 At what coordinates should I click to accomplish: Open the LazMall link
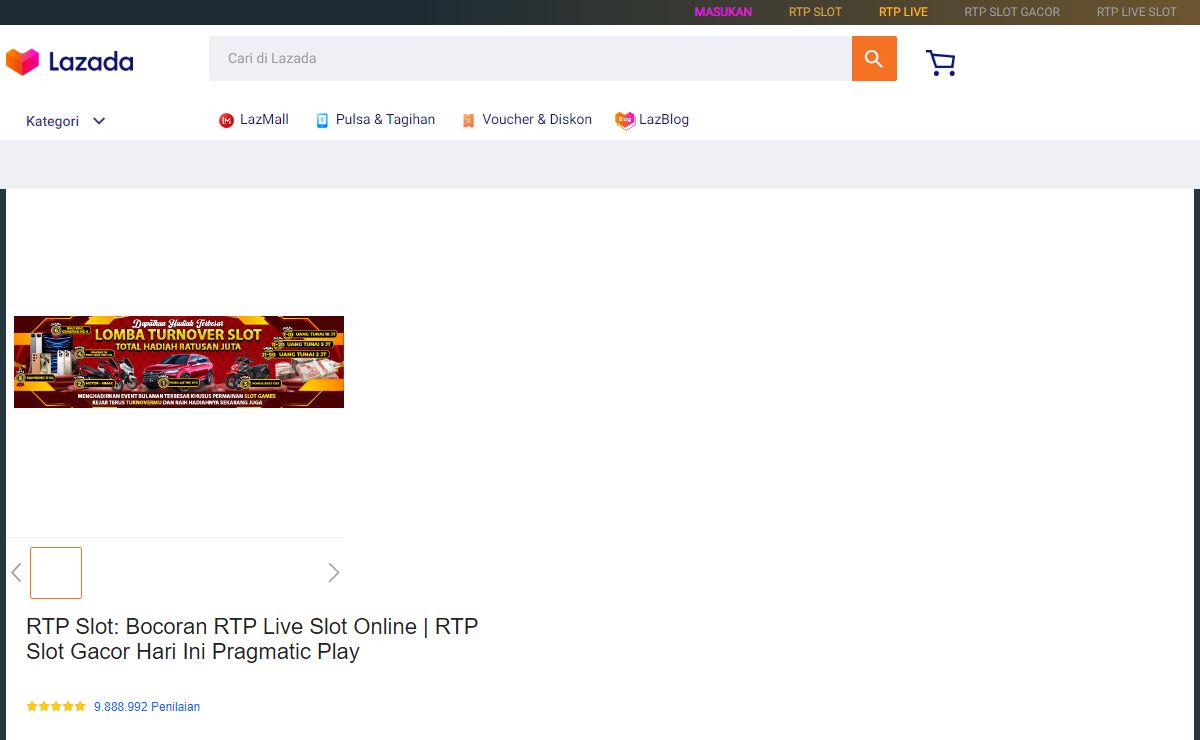(x=264, y=119)
